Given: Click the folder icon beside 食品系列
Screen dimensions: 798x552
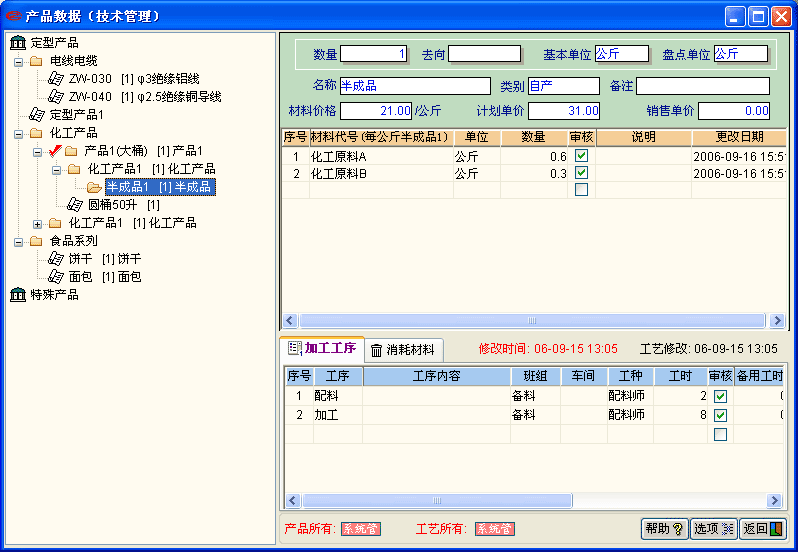Looking at the screenshot, I should (36, 241).
